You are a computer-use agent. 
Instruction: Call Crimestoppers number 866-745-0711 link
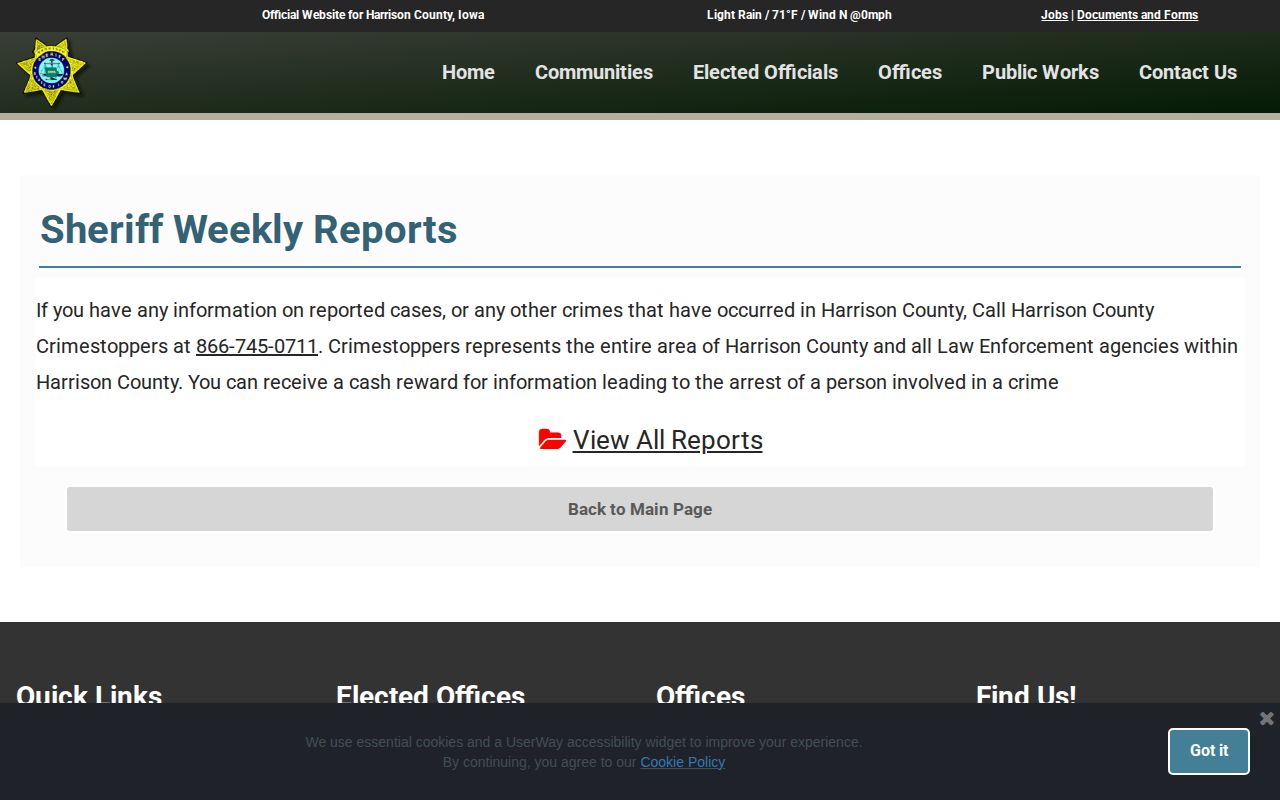[257, 346]
